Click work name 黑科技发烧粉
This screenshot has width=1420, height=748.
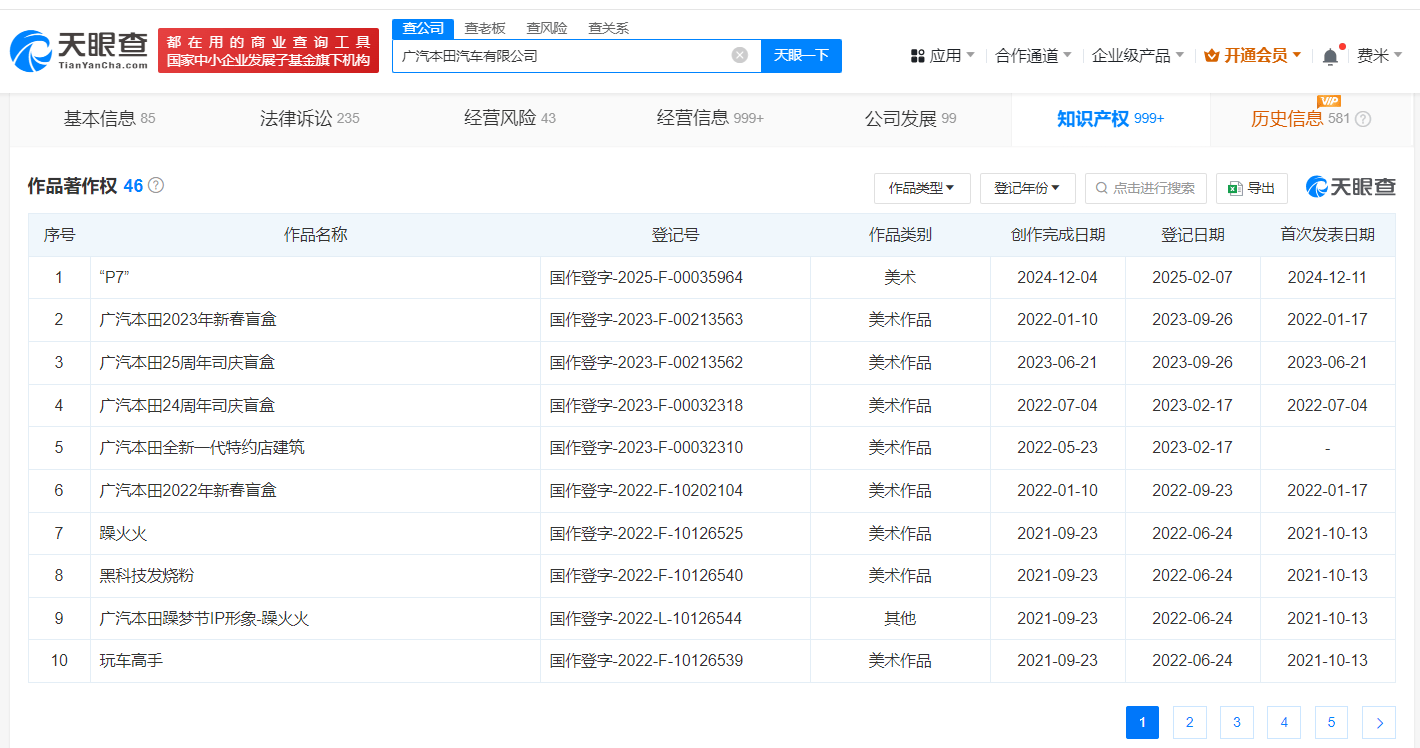[147, 575]
